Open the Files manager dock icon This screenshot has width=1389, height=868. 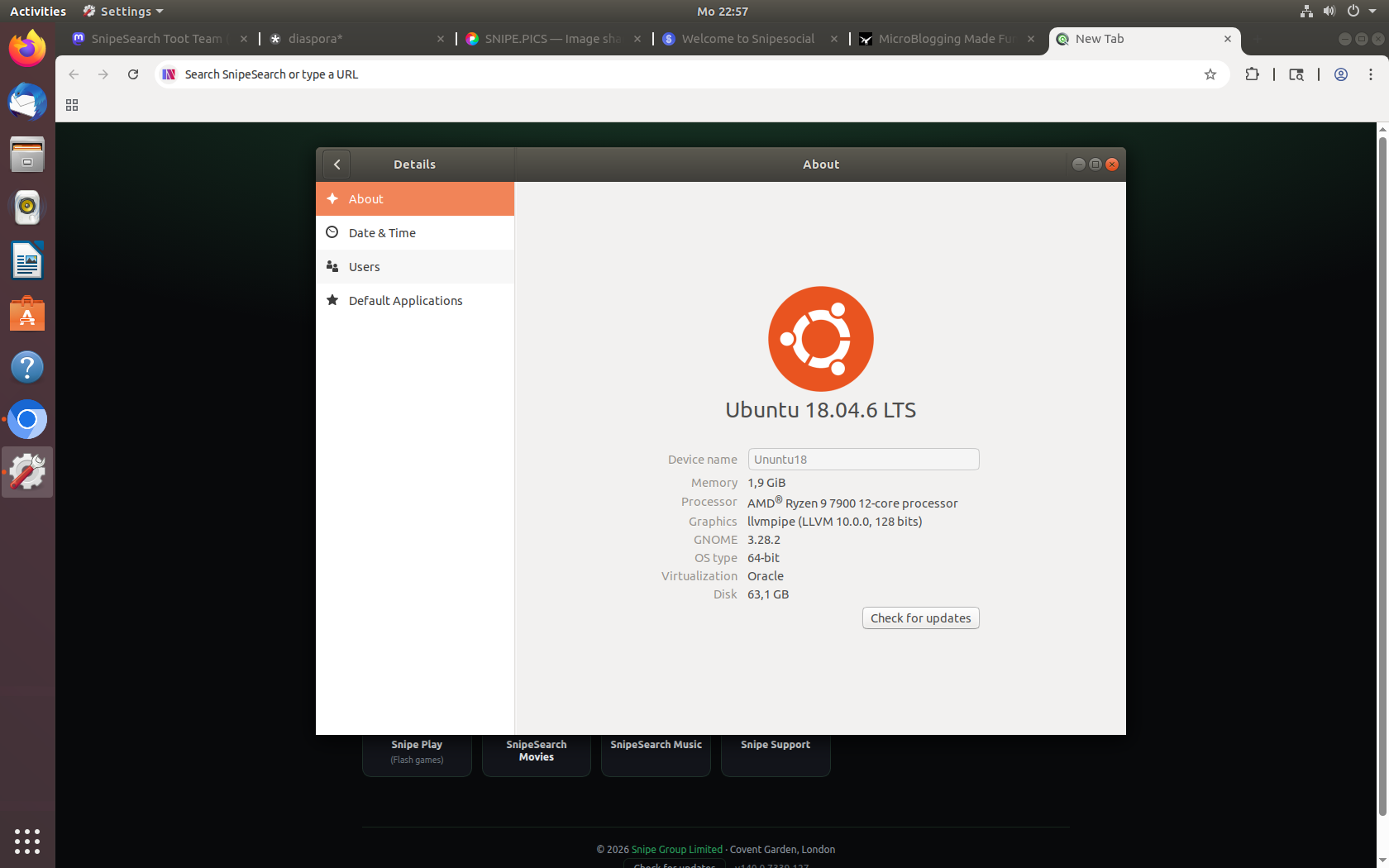(27, 155)
